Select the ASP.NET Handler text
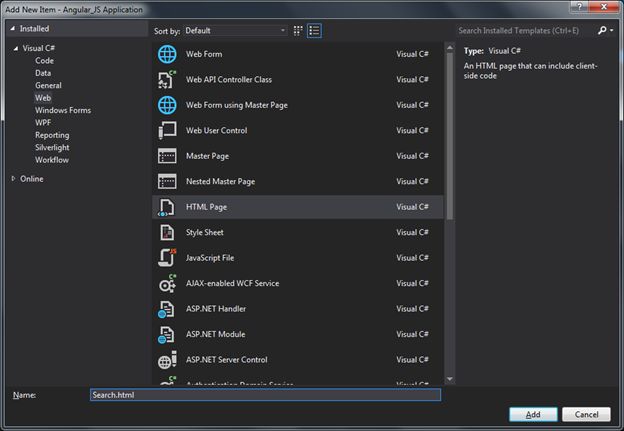 [216, 309]
